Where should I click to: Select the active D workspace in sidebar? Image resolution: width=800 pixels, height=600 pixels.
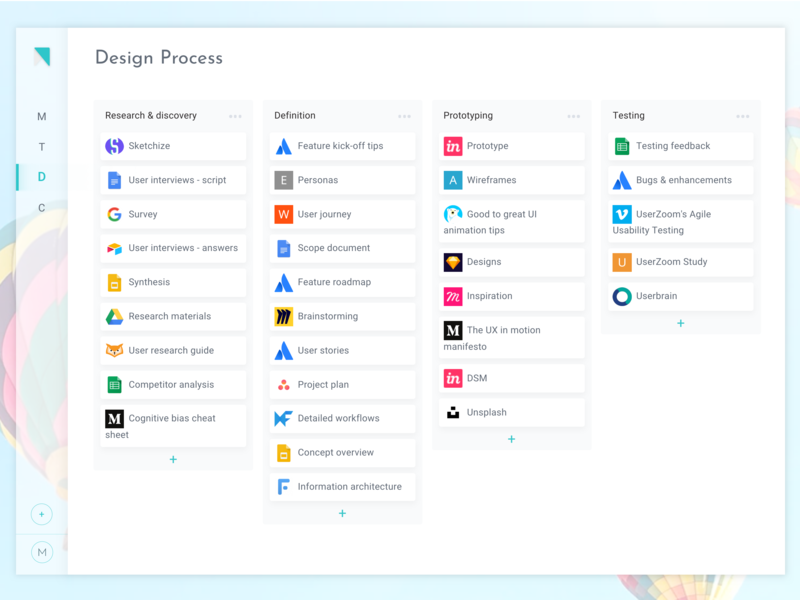42,177
